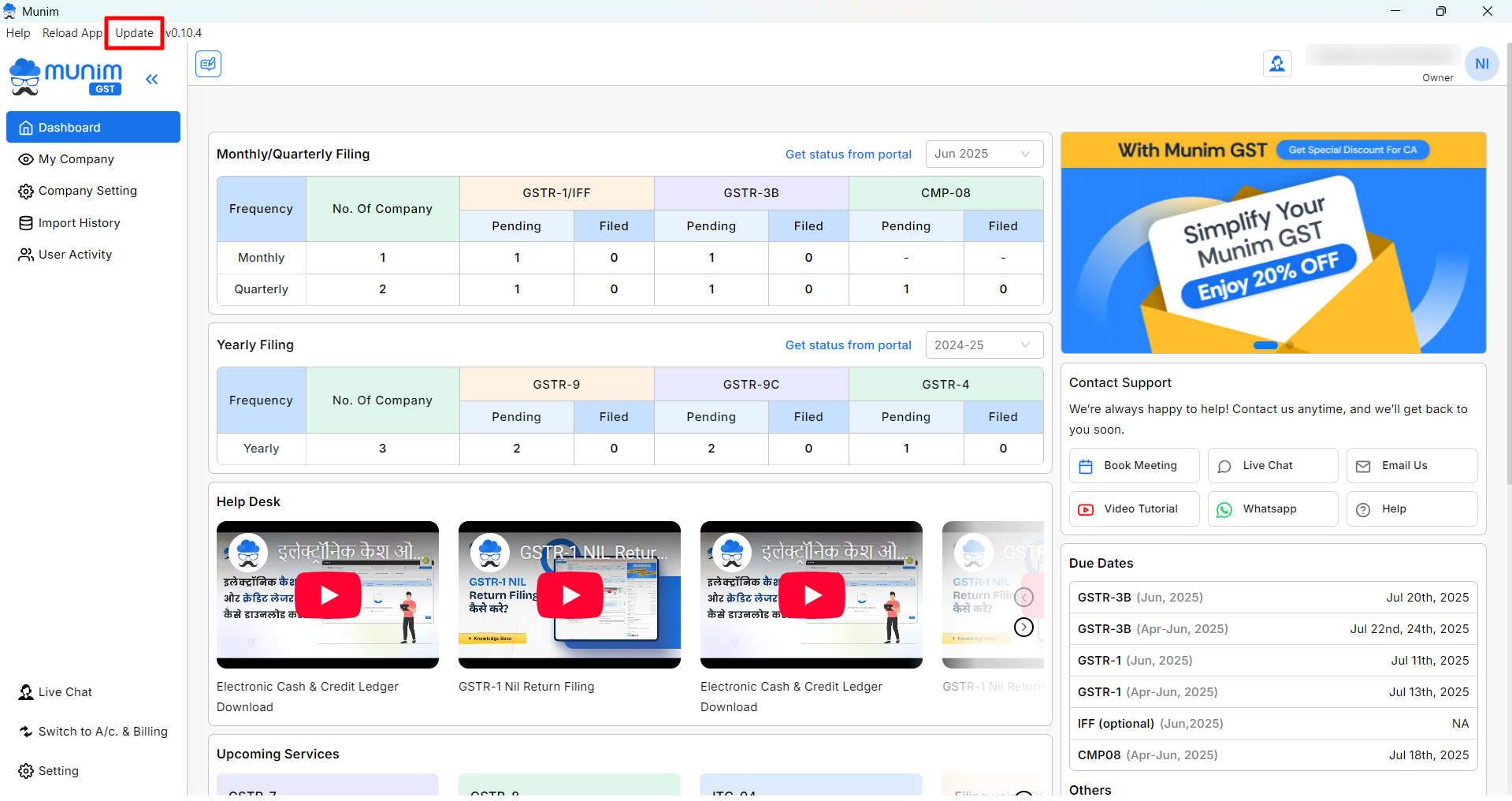Switch to A/c. & Billing

93,732
